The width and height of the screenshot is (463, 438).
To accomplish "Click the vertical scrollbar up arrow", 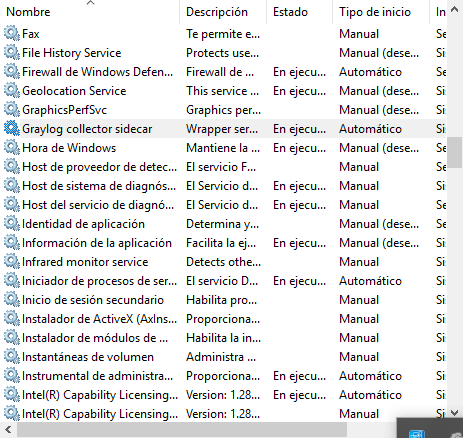I will click(x=455, y=9).
